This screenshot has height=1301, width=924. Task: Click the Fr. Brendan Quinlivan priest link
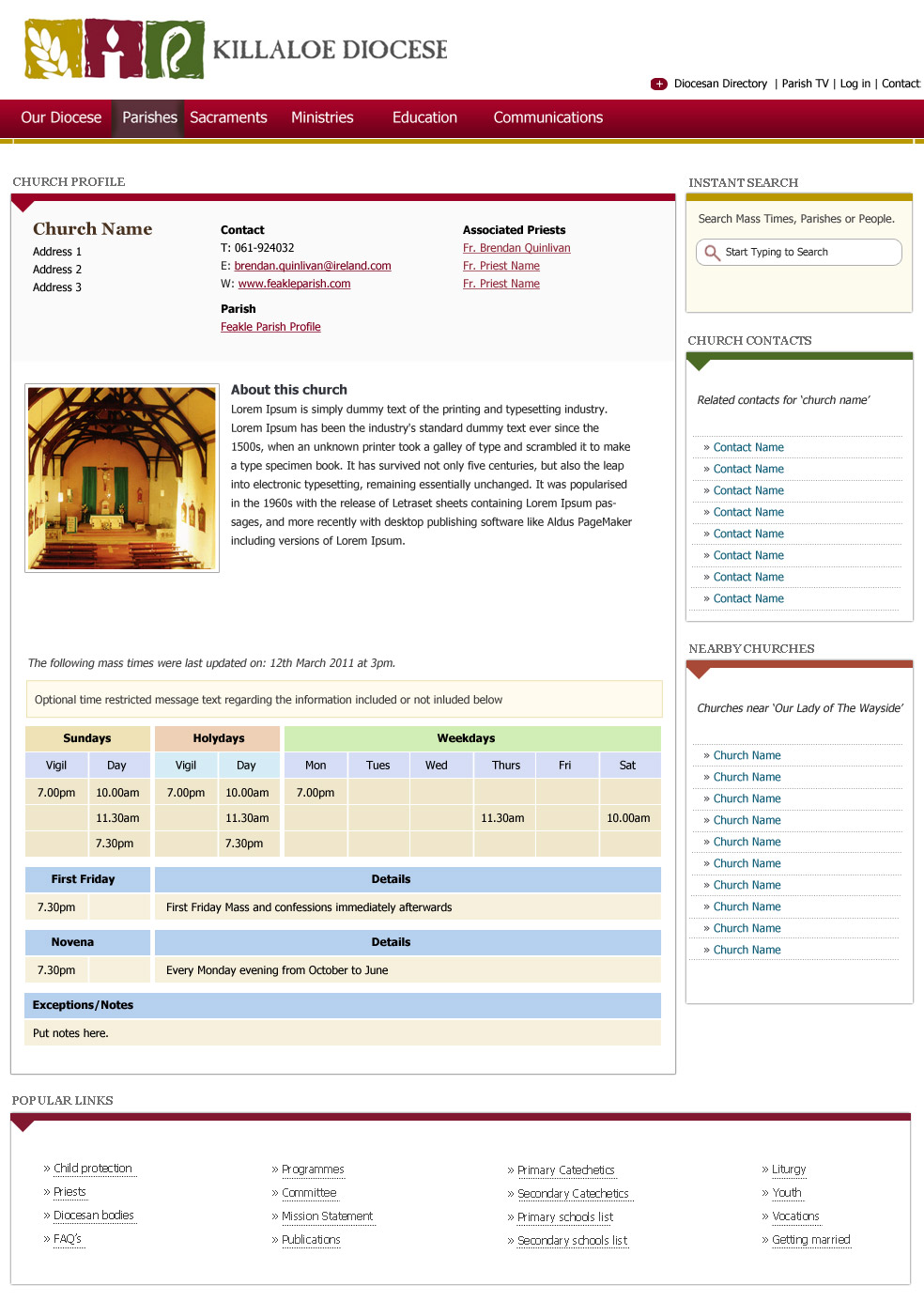click(x=516, y=248)
